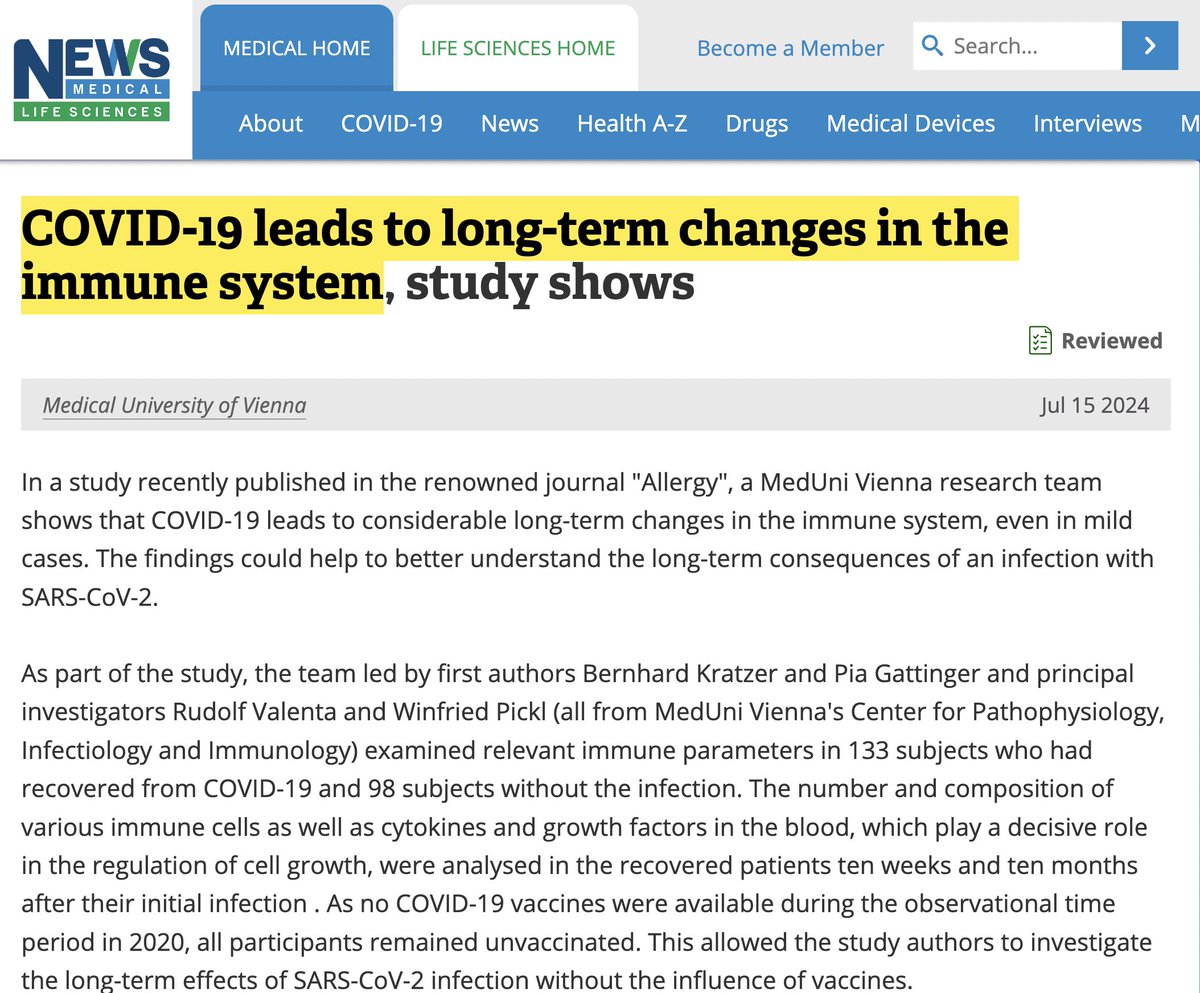The image size is (1200, 993).
Task: Open the Medical Devices menu item
Action: 911,124
